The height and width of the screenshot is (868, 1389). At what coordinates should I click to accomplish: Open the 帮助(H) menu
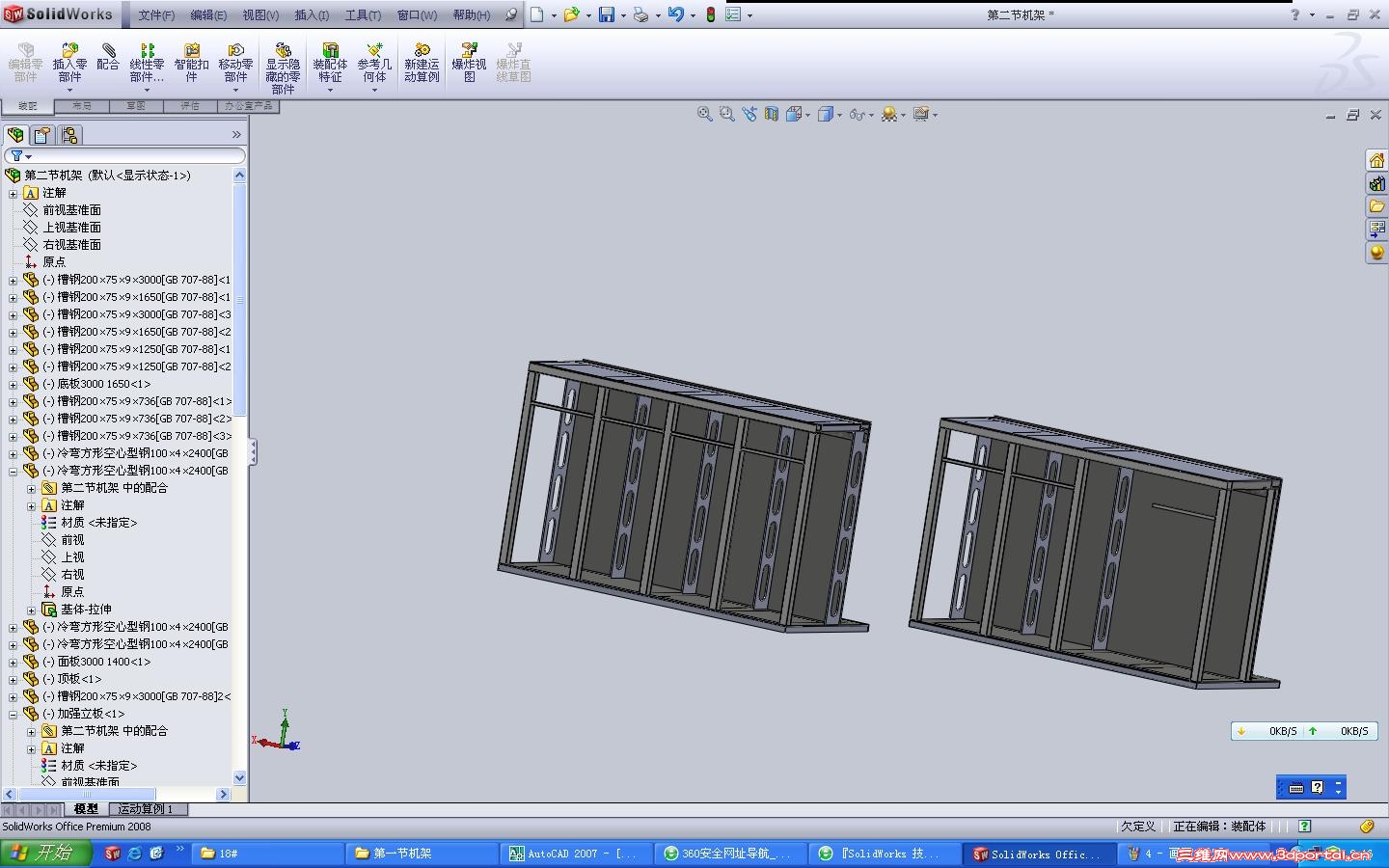coord(472,14)
